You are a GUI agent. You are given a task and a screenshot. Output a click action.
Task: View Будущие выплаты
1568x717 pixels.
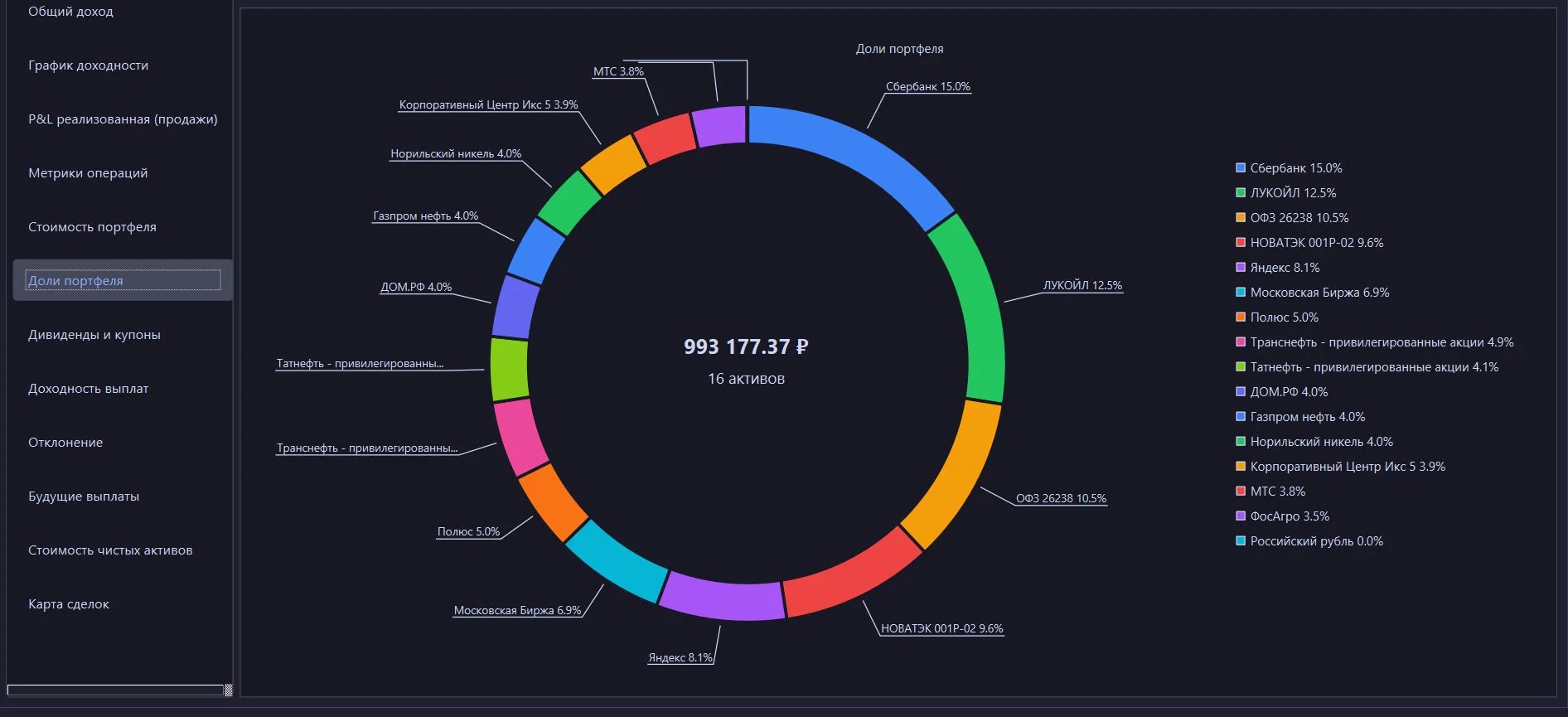click(x=84, y=497)
